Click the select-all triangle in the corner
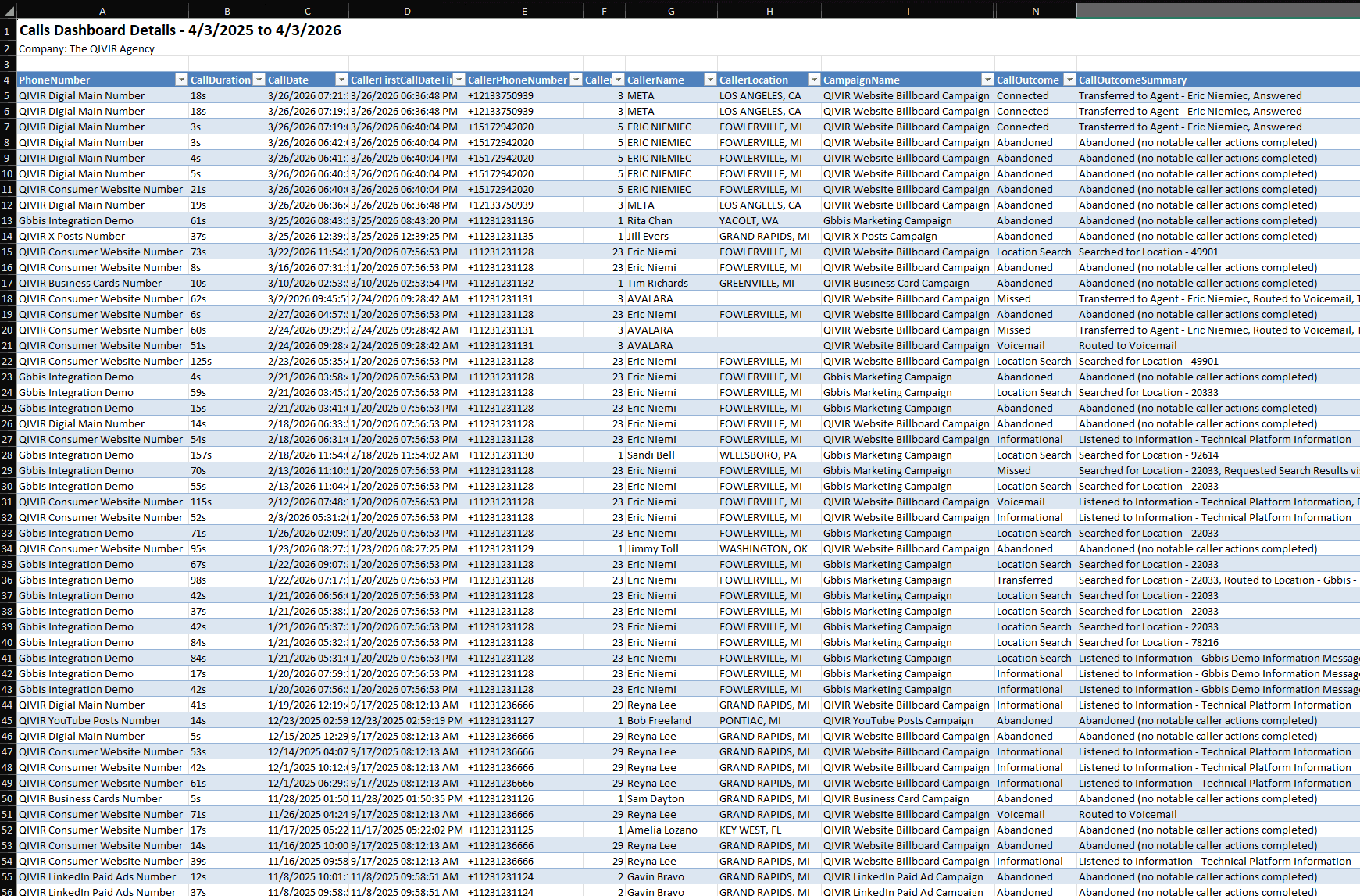Viewport: 1360px width, 896px height. coord(7,10)
